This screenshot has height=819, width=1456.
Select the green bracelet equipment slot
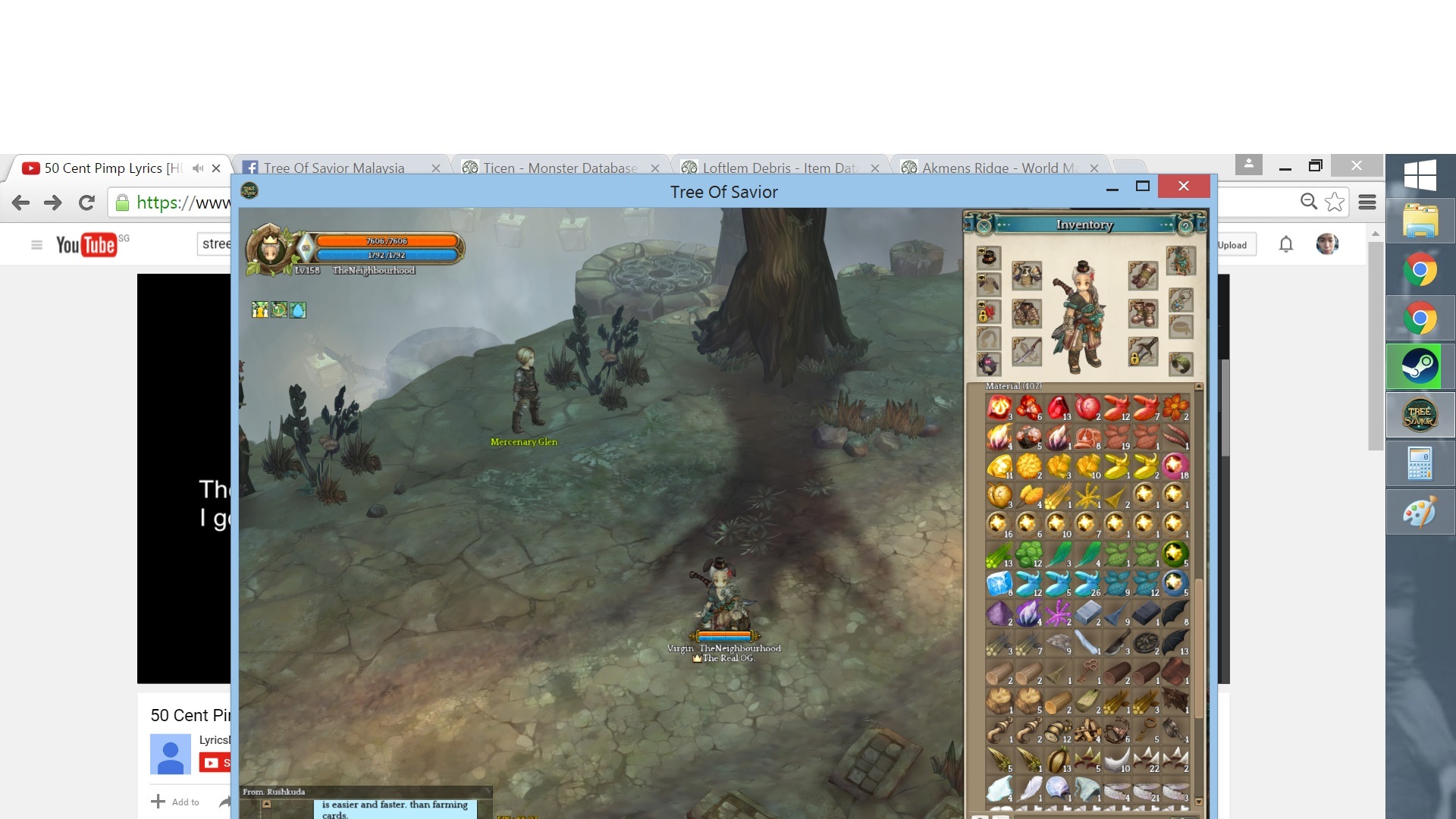(1181, 364)
